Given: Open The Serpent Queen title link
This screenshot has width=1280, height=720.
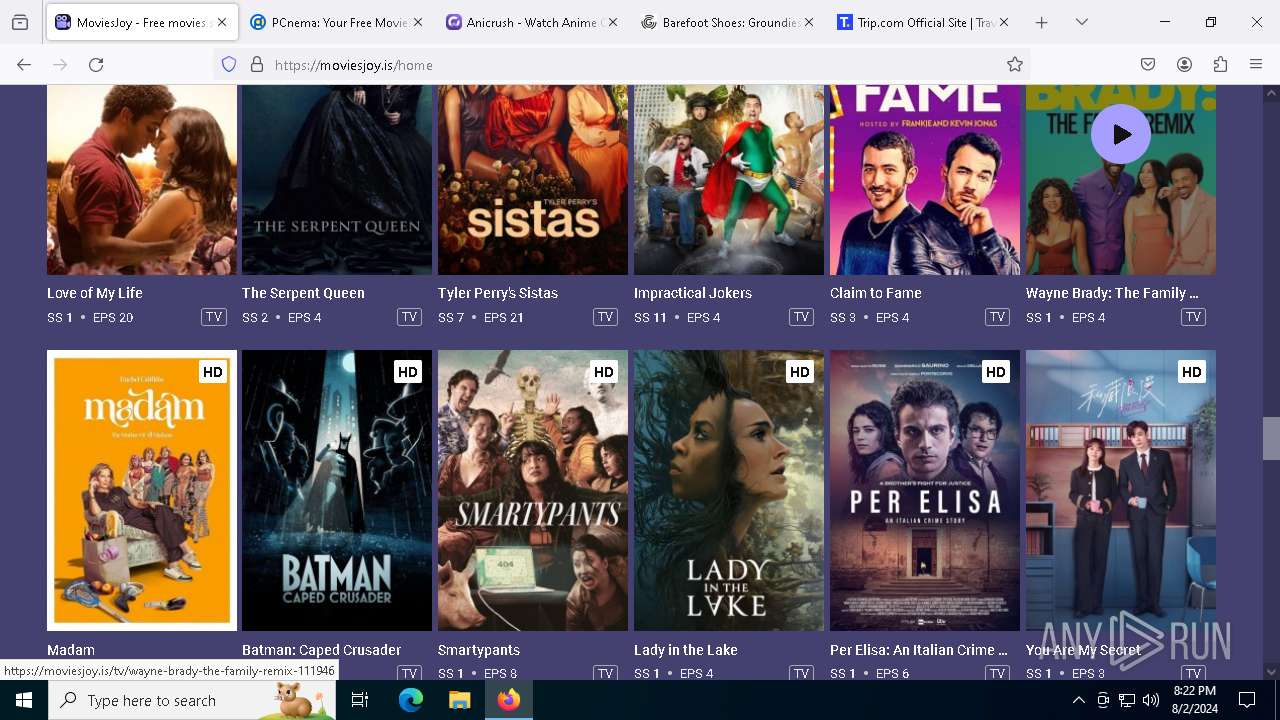Looking at the screenshot, I should coord(303,293).
